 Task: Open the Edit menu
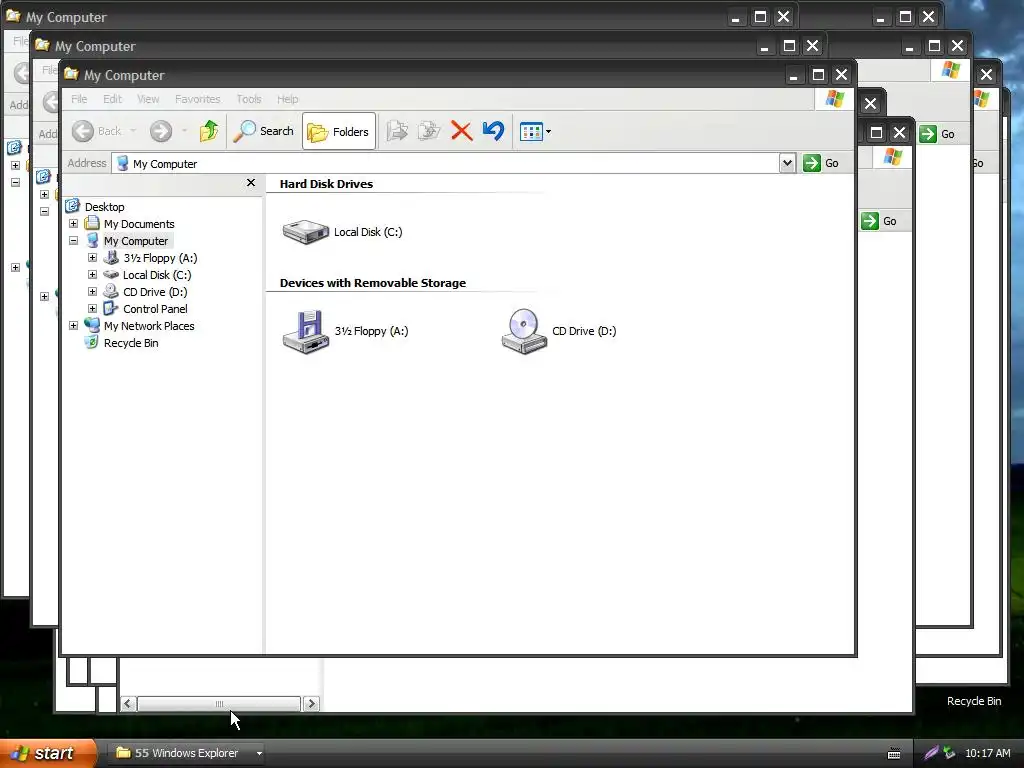click(112, 99)
